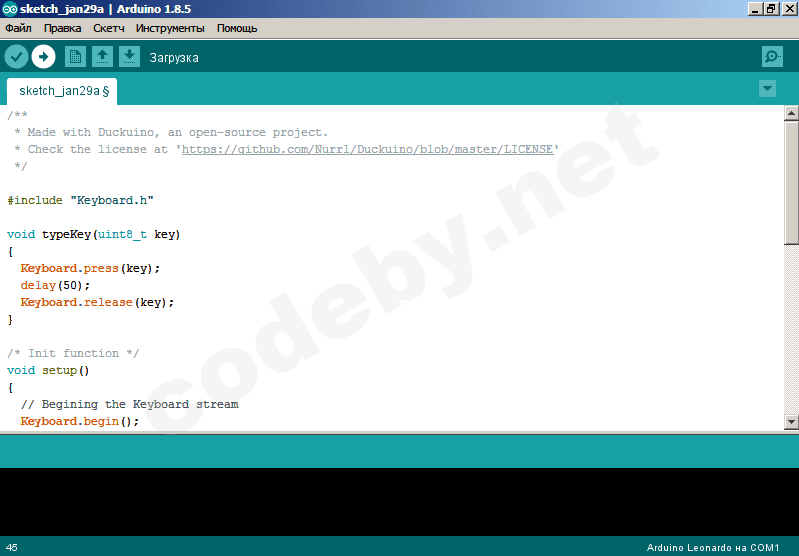
Task: Open the Инструменты menu
Action: [x=170, y=28]
